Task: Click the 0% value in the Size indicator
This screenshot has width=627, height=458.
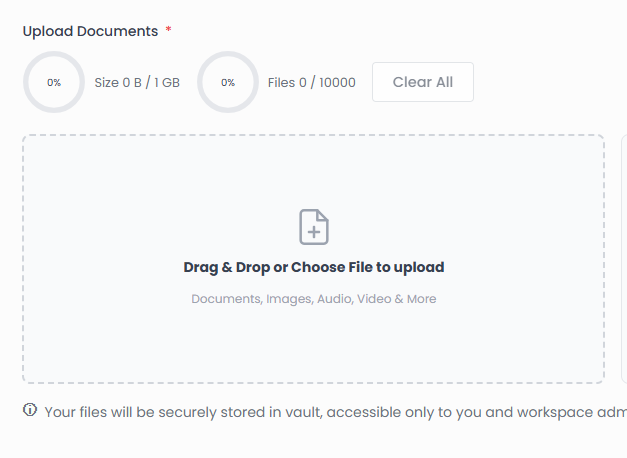Action: pos(54,83)
